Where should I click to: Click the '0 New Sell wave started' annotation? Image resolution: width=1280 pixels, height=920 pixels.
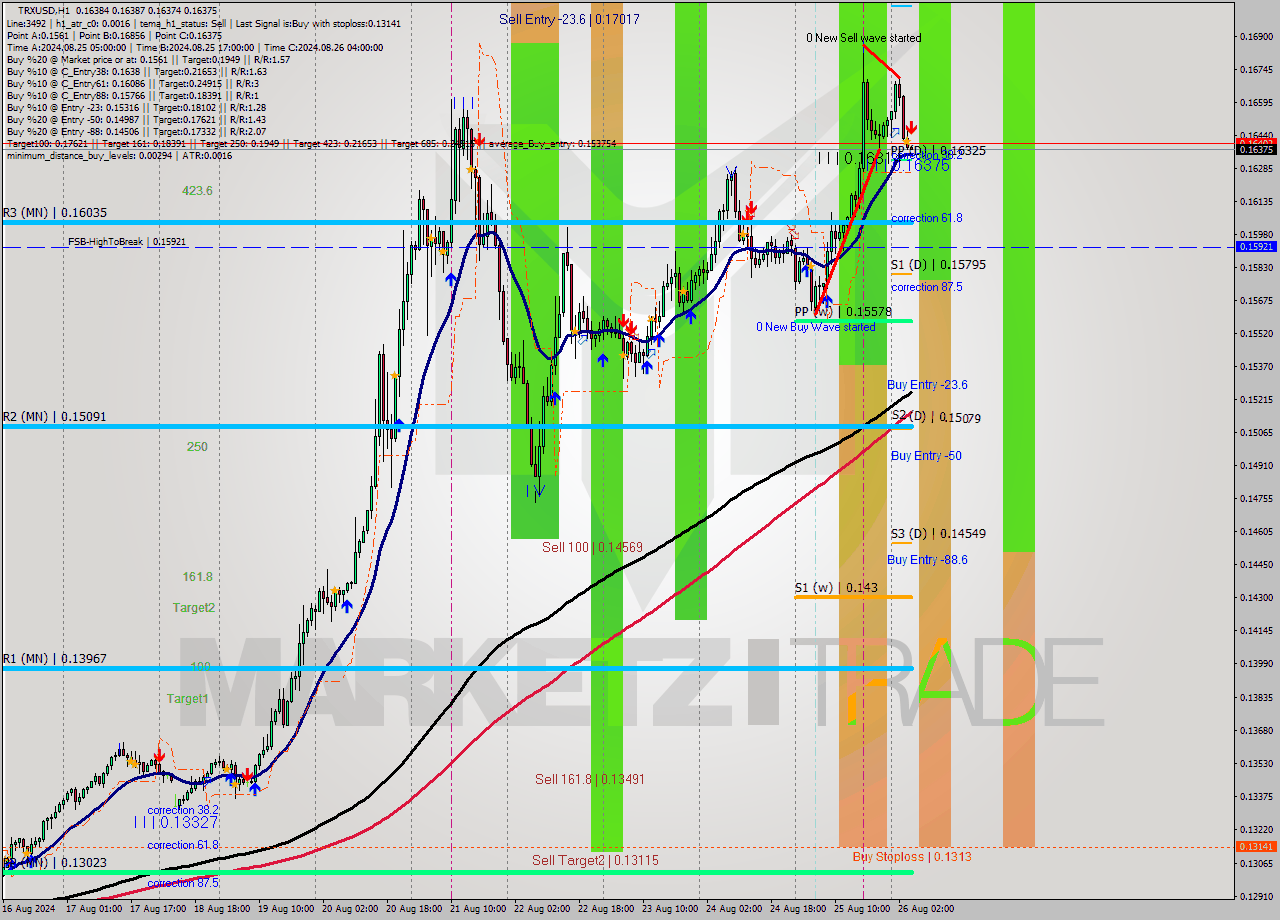coord(864,38)
